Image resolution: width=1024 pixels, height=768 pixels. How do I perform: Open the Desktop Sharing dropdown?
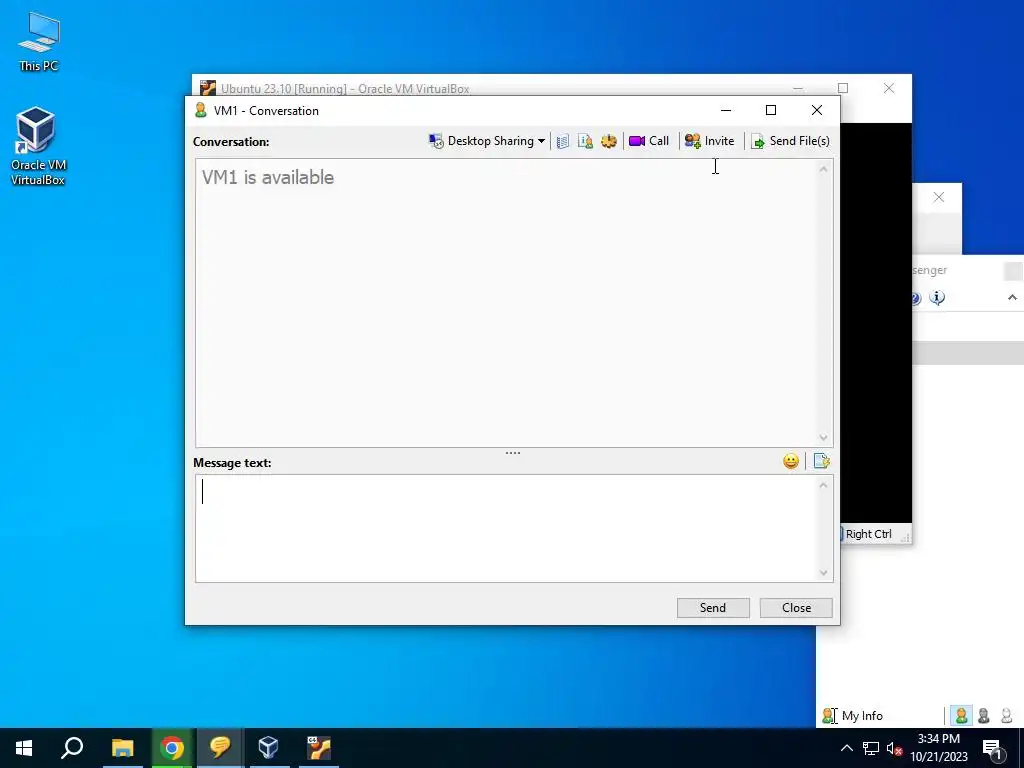(x=487, y=141)
